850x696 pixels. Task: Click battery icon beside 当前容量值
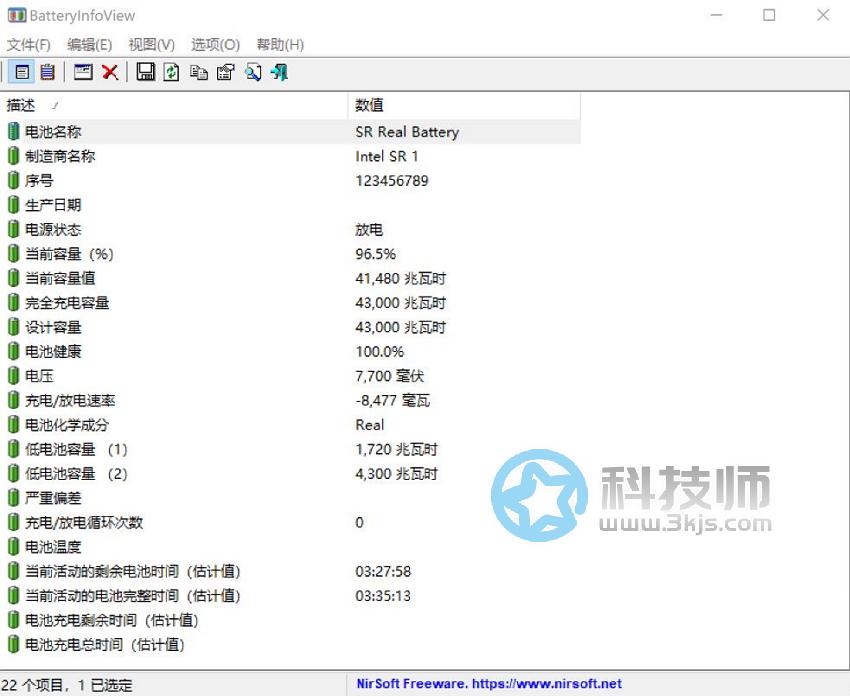(14, 278)
